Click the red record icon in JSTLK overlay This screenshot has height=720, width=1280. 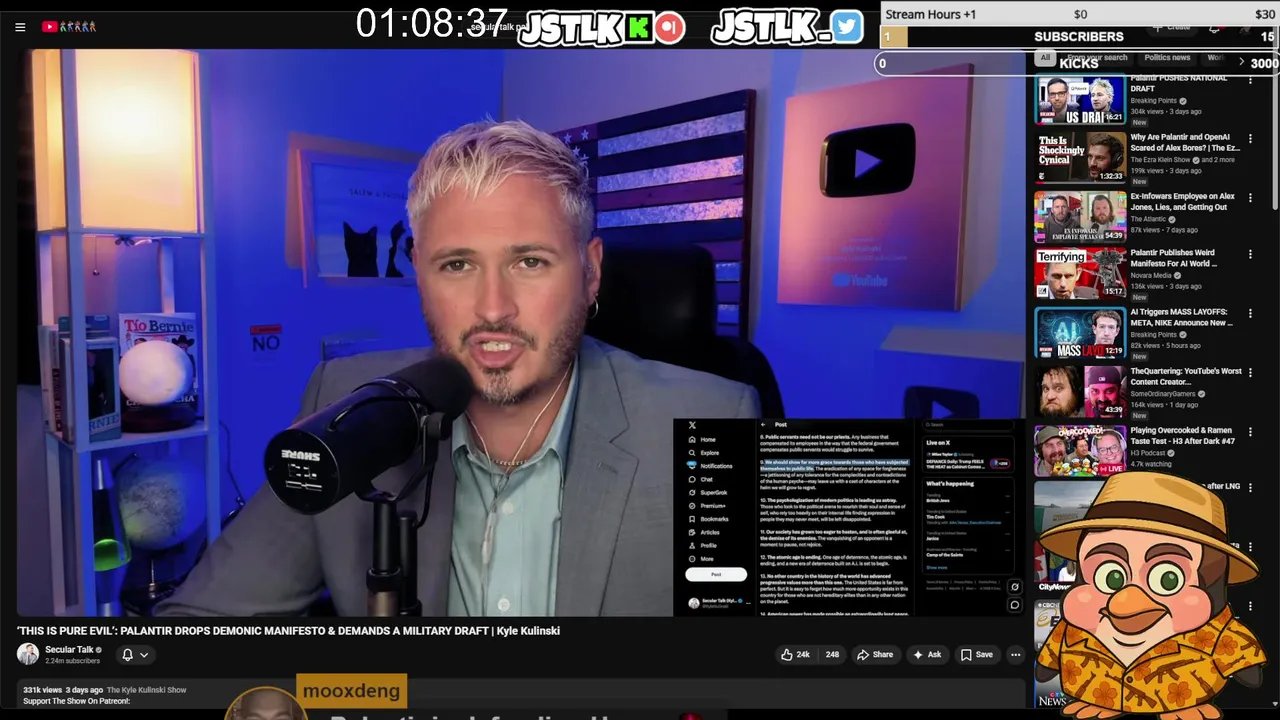click(x=670, y=28)
